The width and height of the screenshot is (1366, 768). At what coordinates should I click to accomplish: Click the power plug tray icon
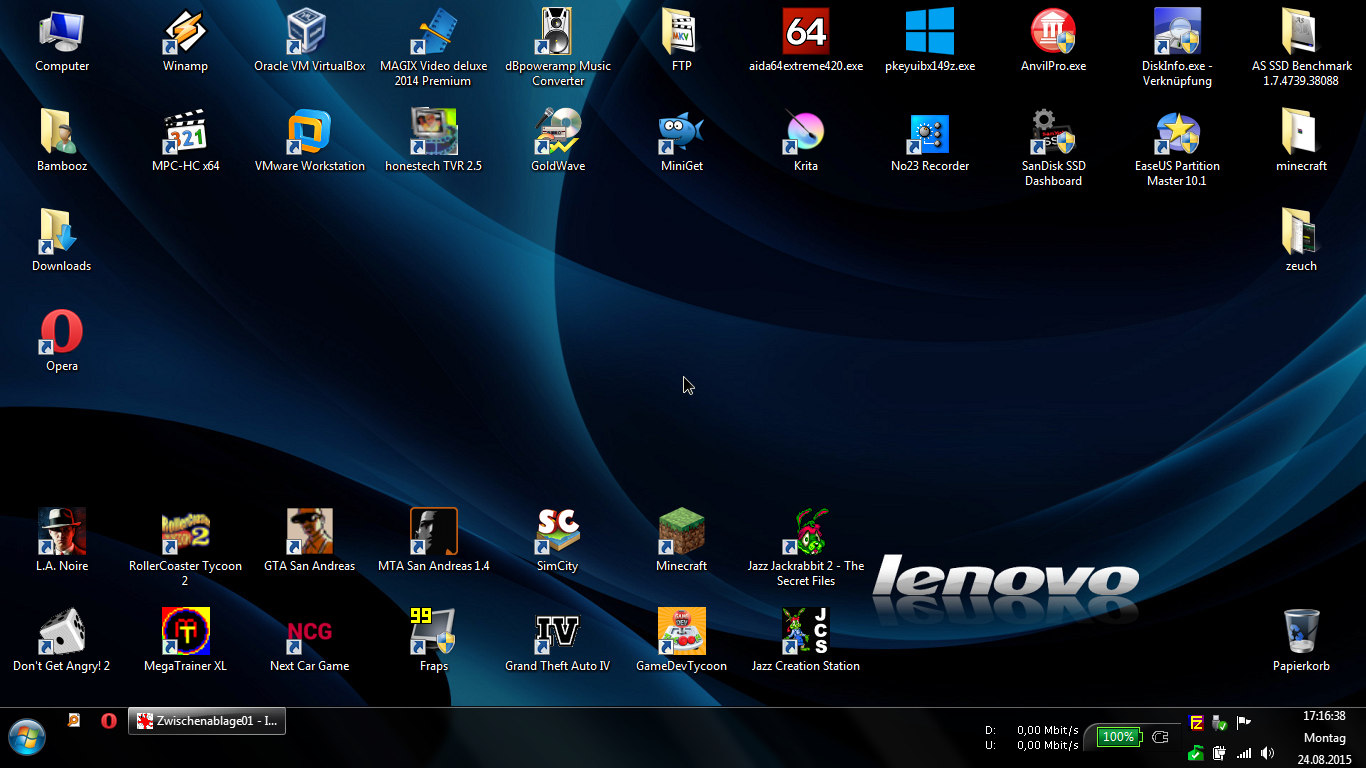pos(1220,753)
